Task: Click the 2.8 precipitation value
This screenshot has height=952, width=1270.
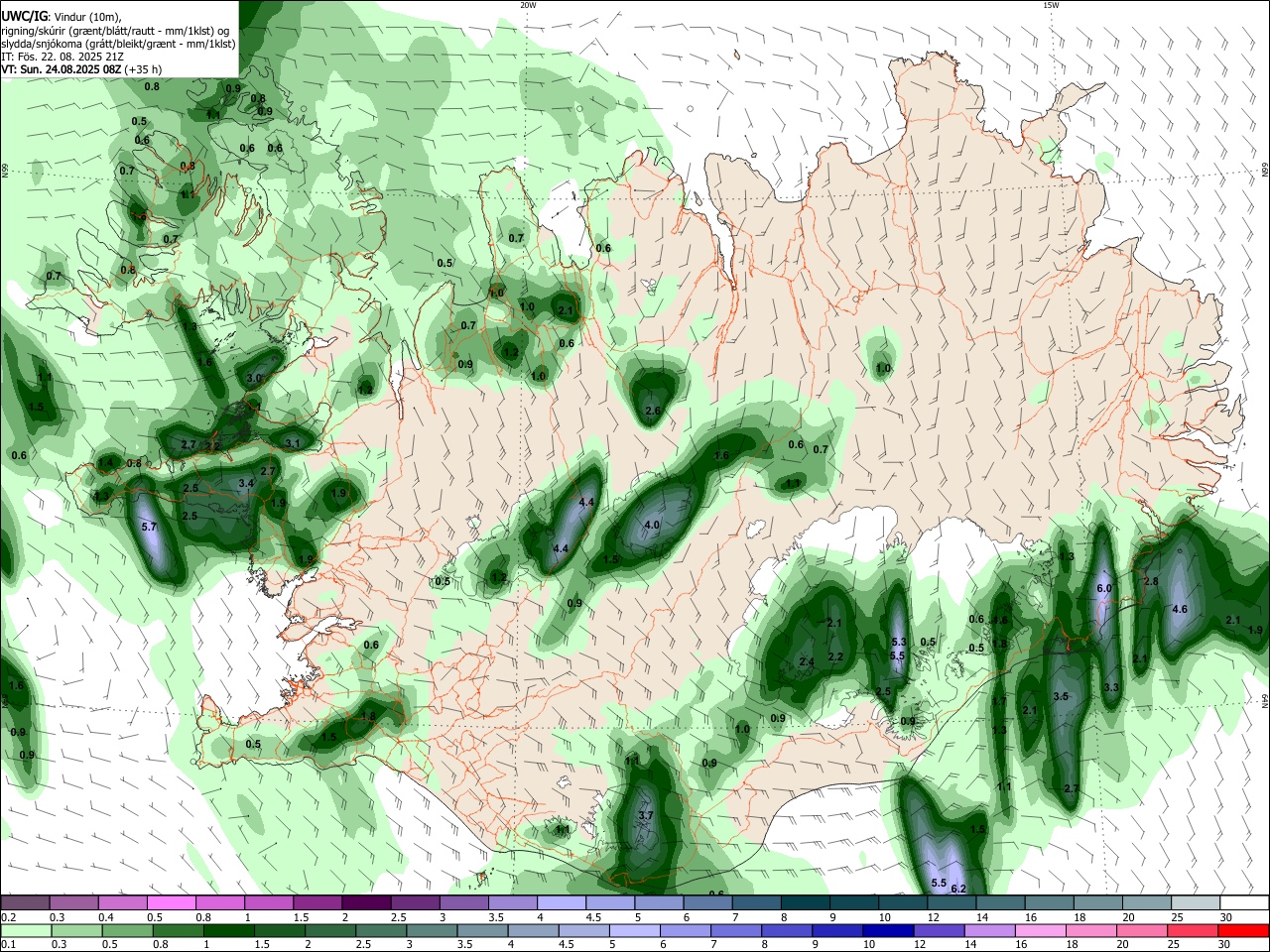Action: pyautogui.click(x=1152, y=581)
